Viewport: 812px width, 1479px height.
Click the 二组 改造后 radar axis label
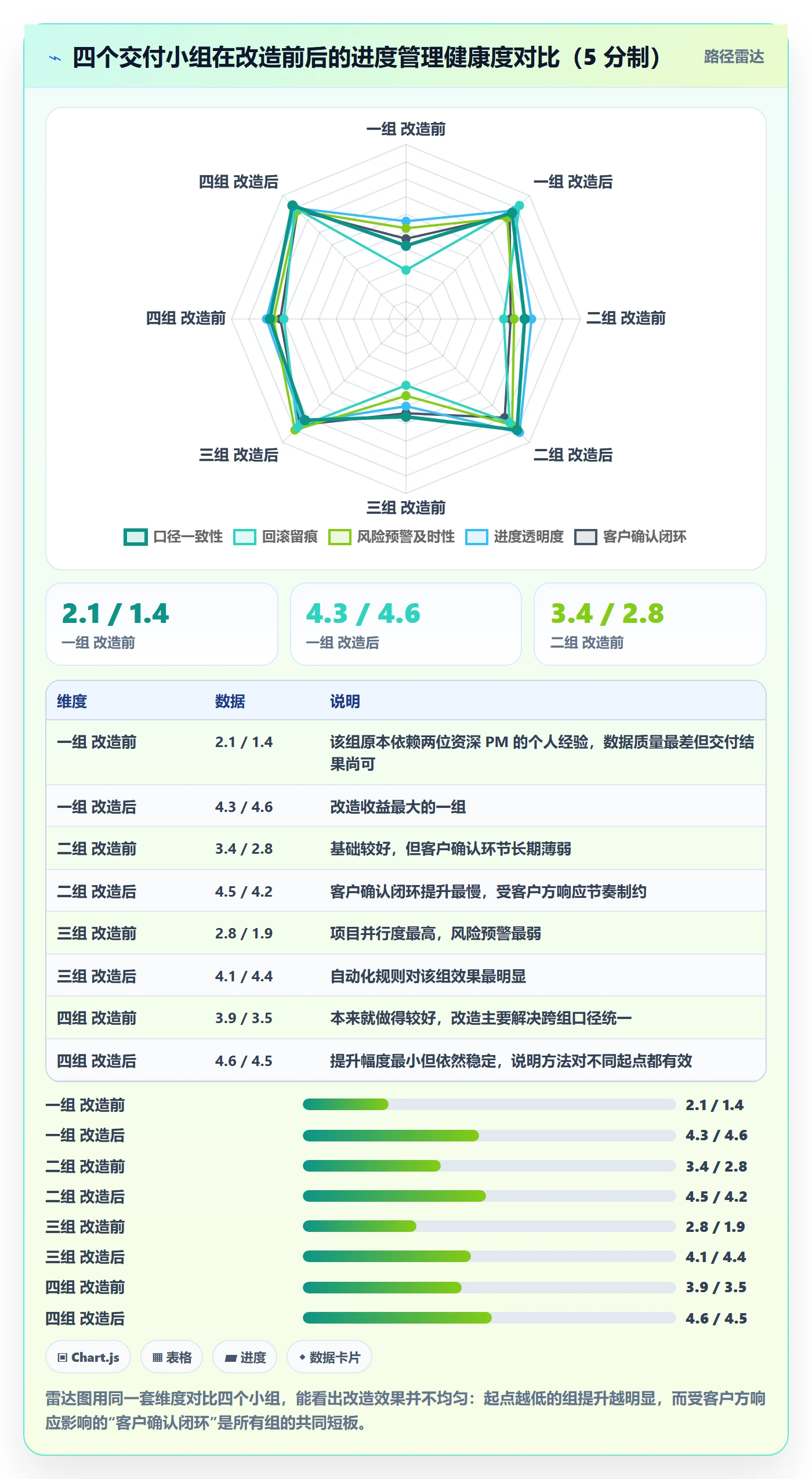coord(573,455)
